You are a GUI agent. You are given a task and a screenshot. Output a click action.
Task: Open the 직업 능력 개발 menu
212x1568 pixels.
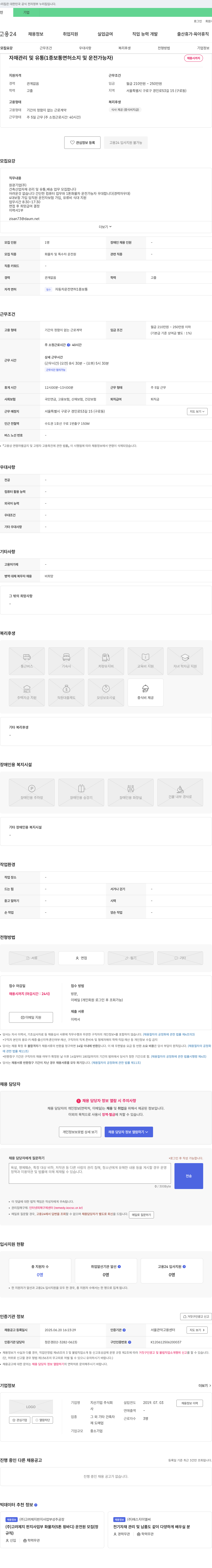145,34
